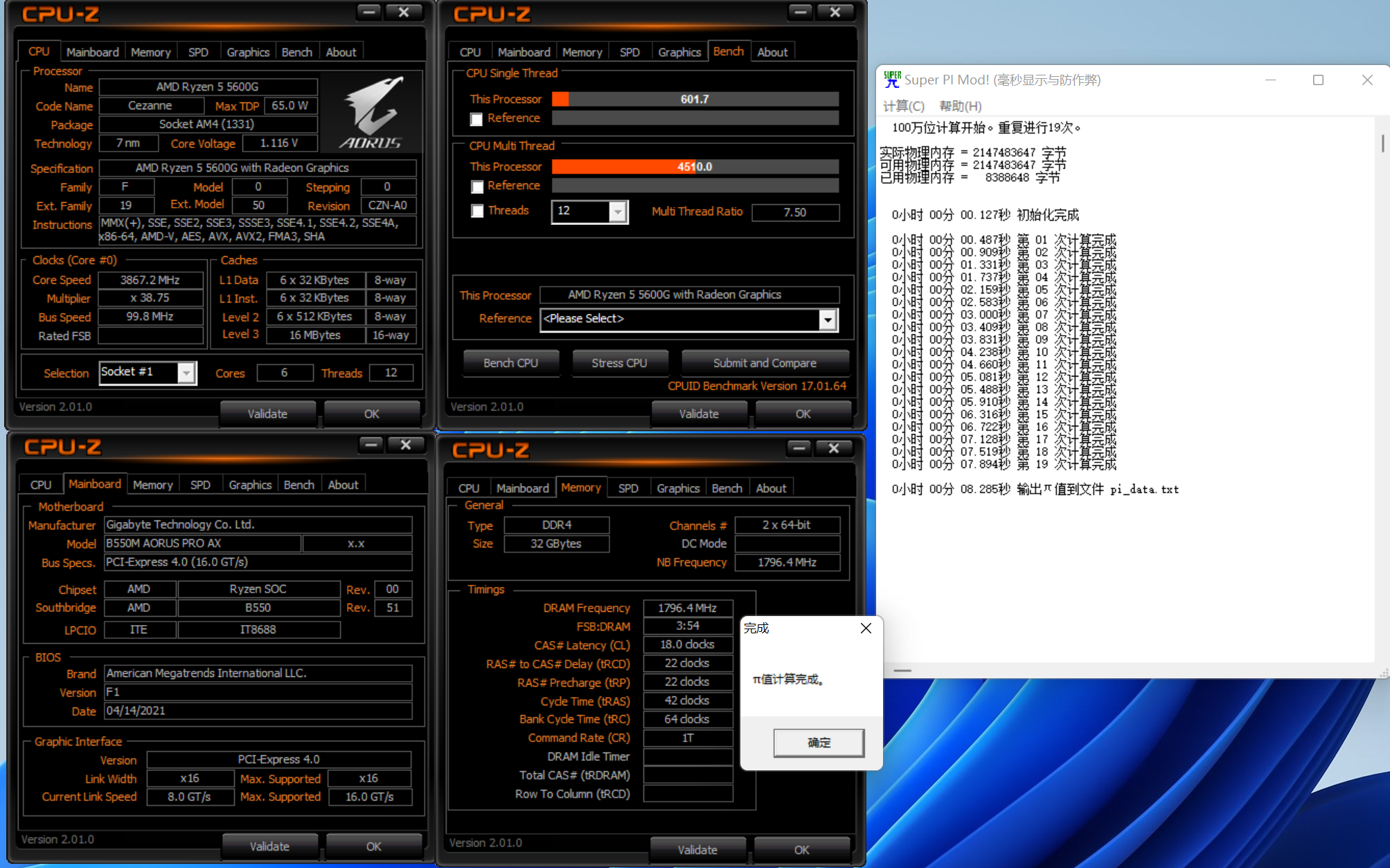Switch to the Graphics tab

247,51
